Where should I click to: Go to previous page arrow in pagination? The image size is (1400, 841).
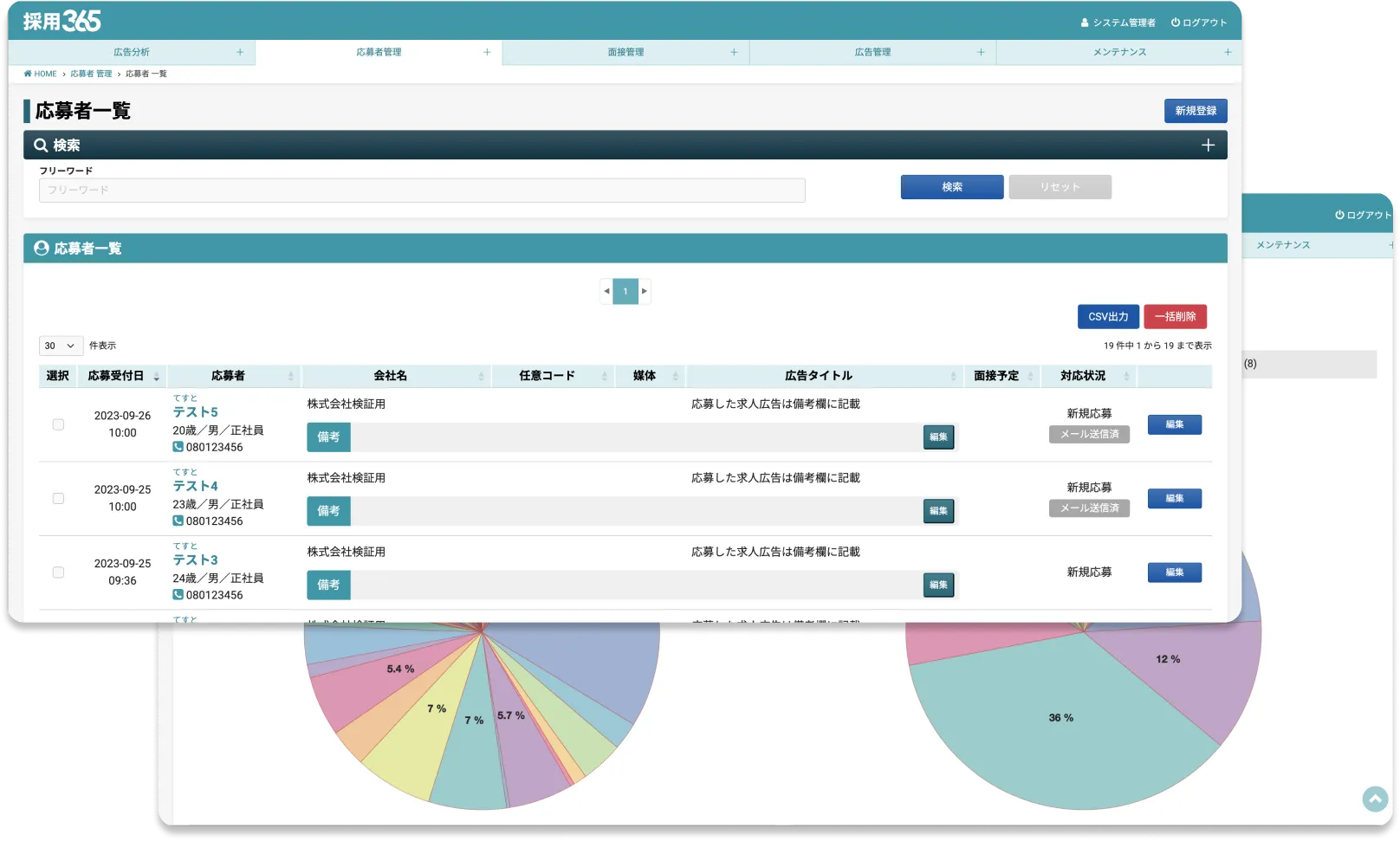[606, 291]
